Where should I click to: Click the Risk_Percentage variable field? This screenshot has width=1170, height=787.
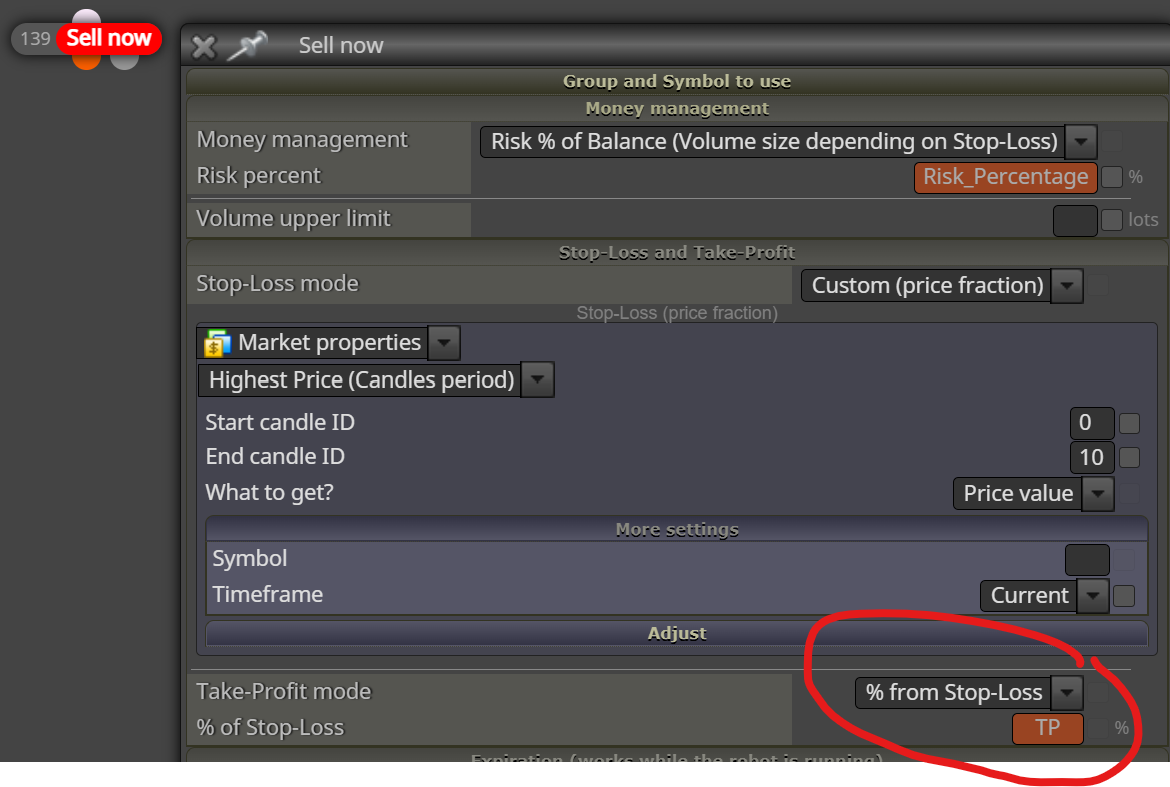pyautogui.click(x=1005, y=177)
